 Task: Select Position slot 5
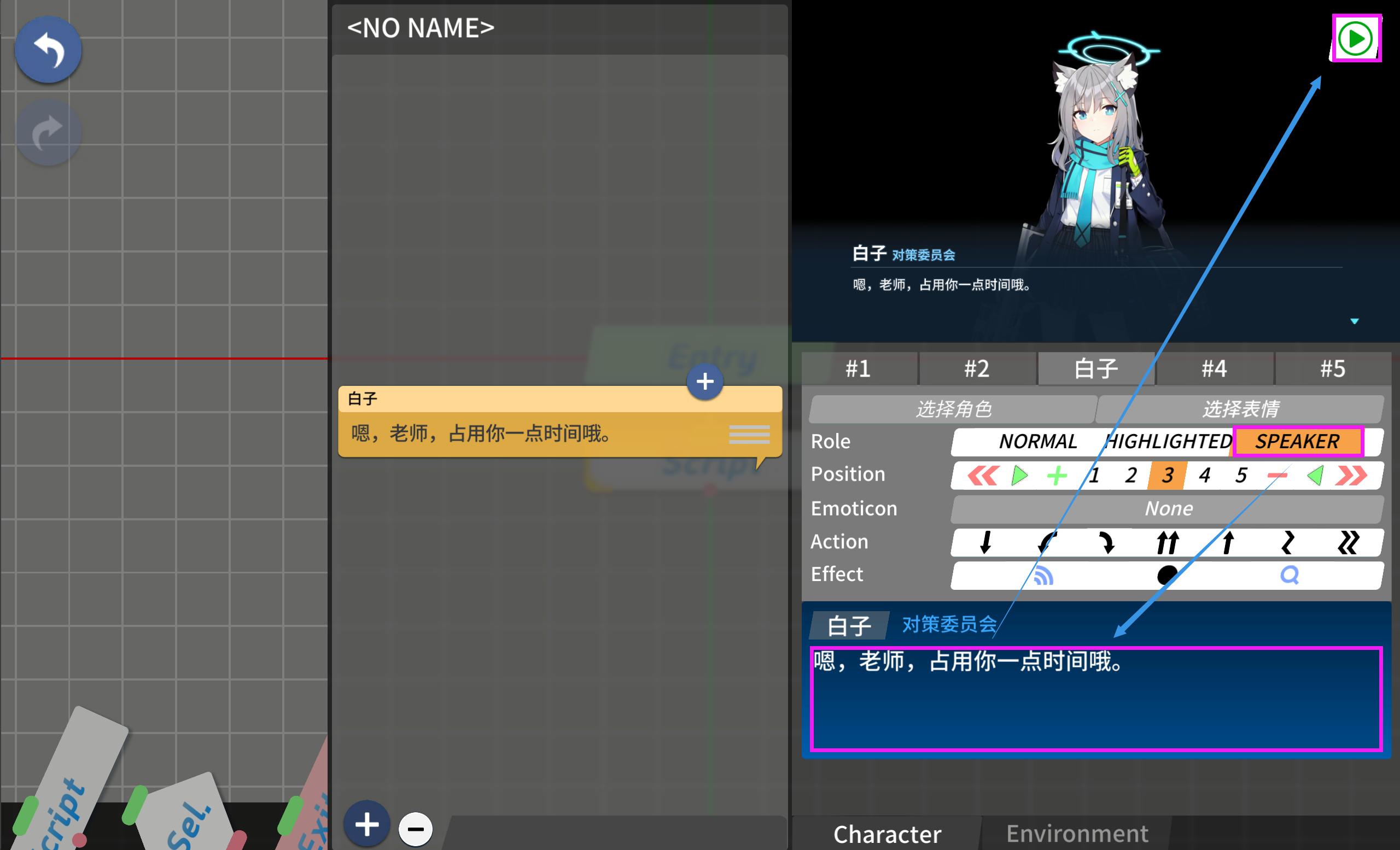(1241, 476)
